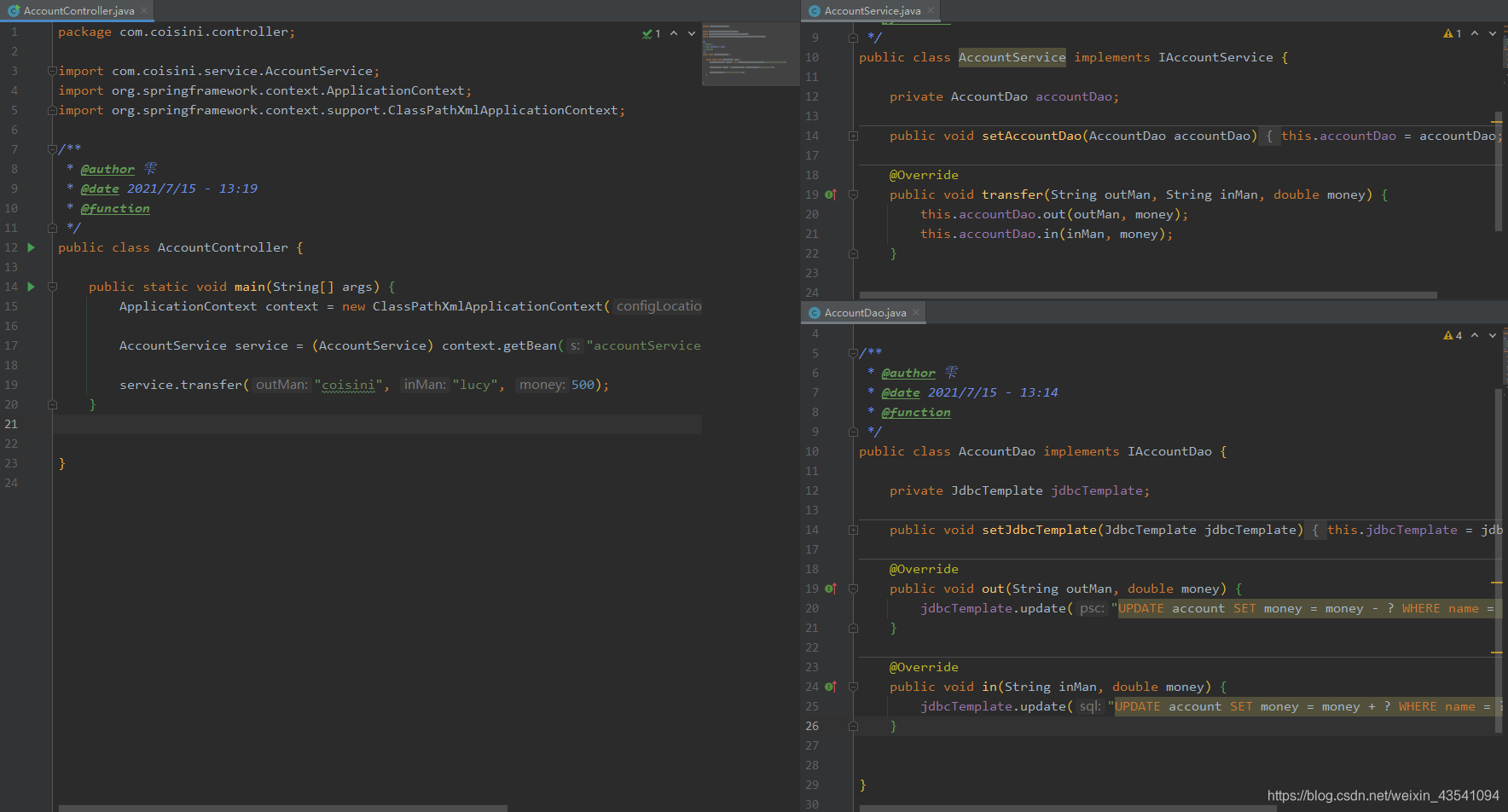Click the @function tag in AccountDao comment
This screenshot has width=1508, height=812.
916,412
